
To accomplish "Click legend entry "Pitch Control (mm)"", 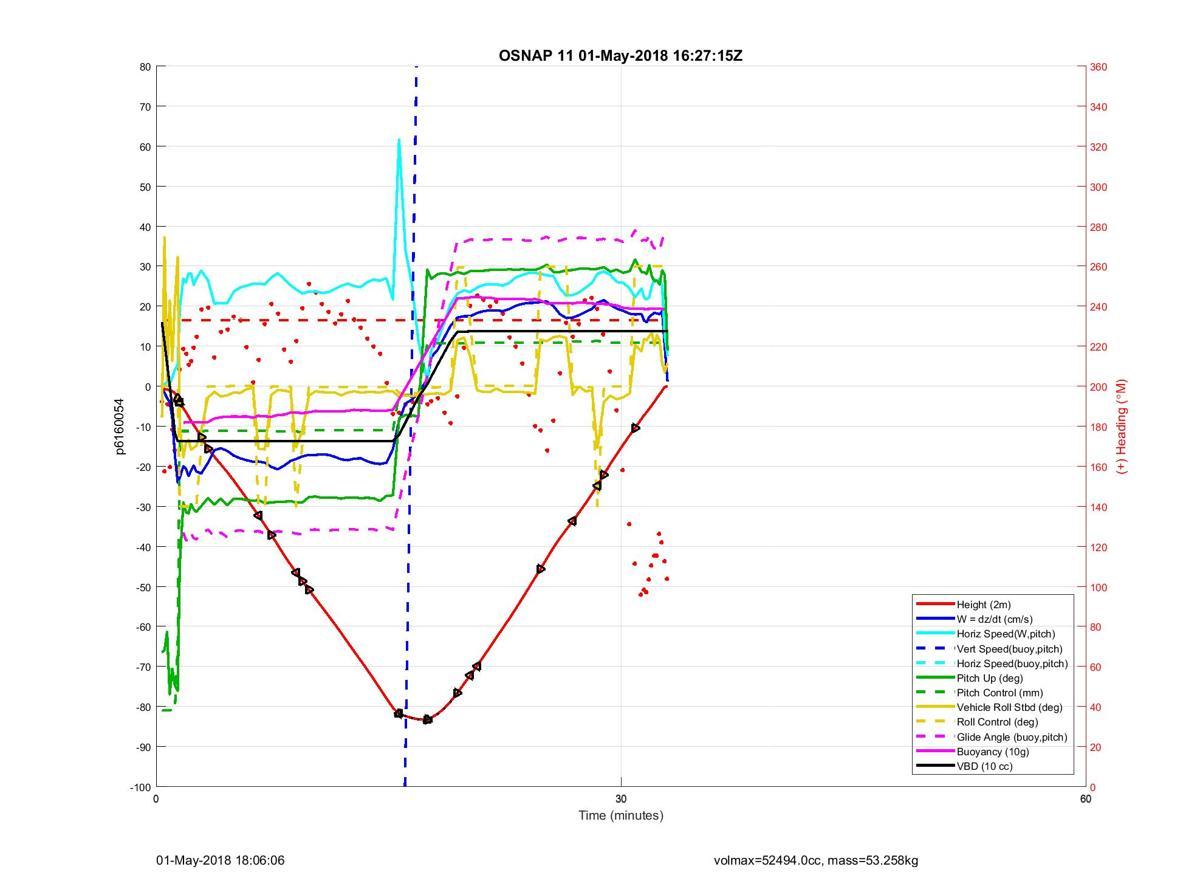I will click(1000, 692).
